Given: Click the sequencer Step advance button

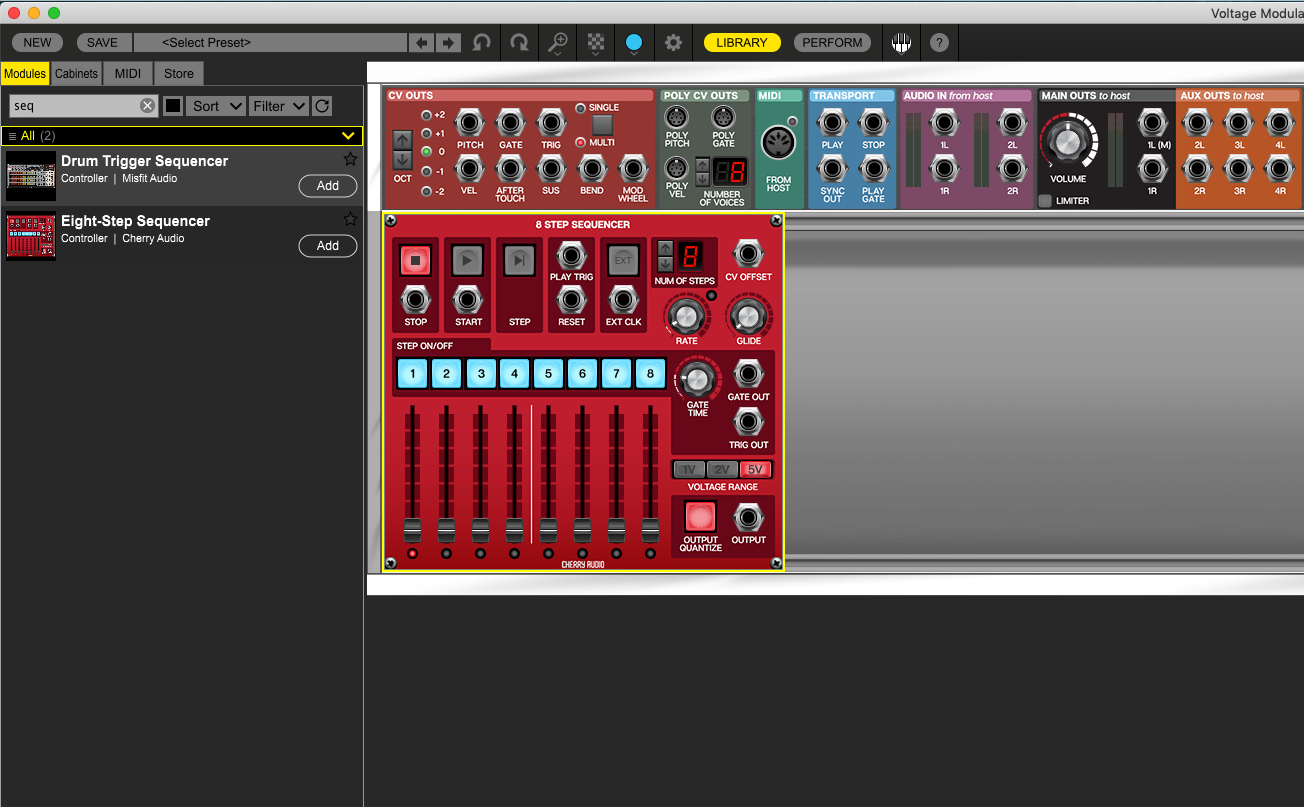Looking at the screenshot, I should point(519,261).
